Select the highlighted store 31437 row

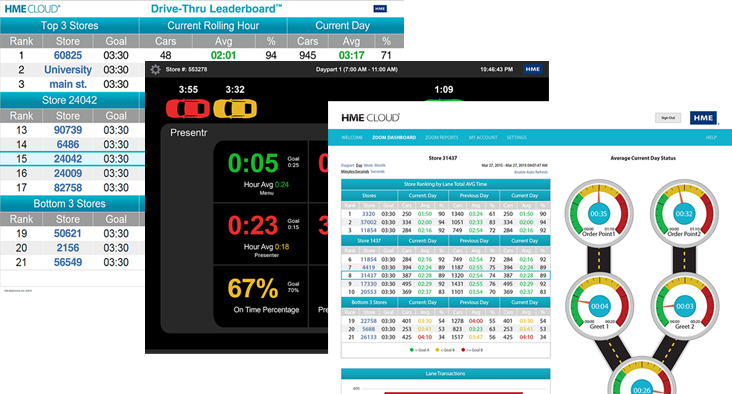445,275
